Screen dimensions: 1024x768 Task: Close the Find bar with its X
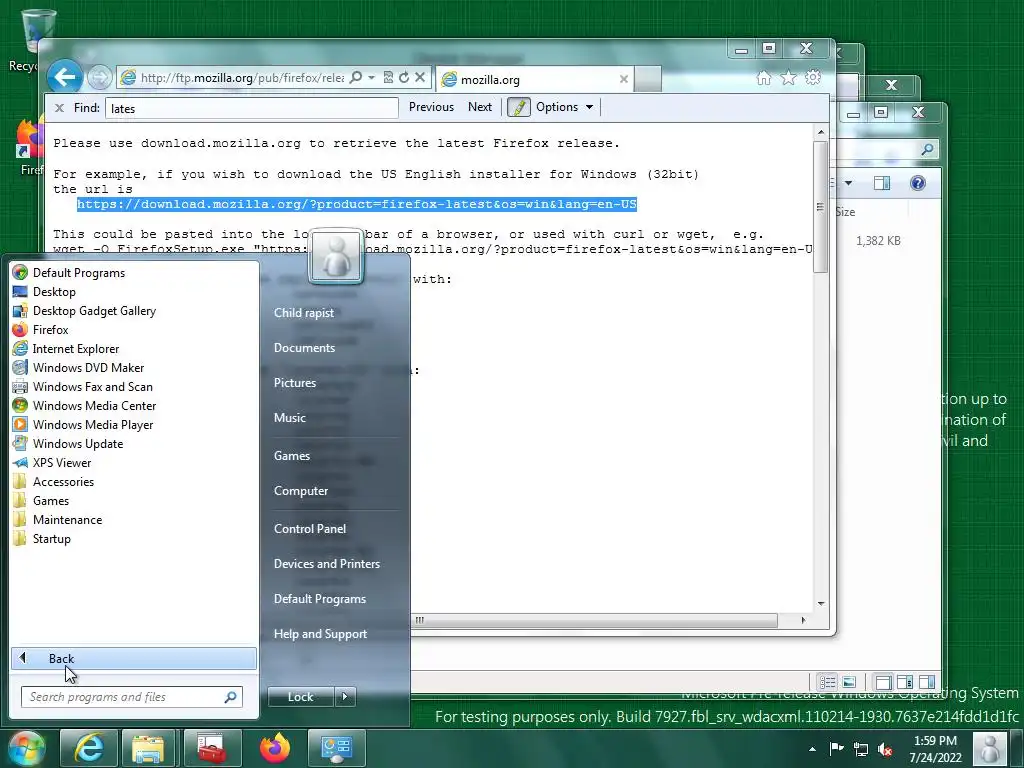(x=59, y=108)
